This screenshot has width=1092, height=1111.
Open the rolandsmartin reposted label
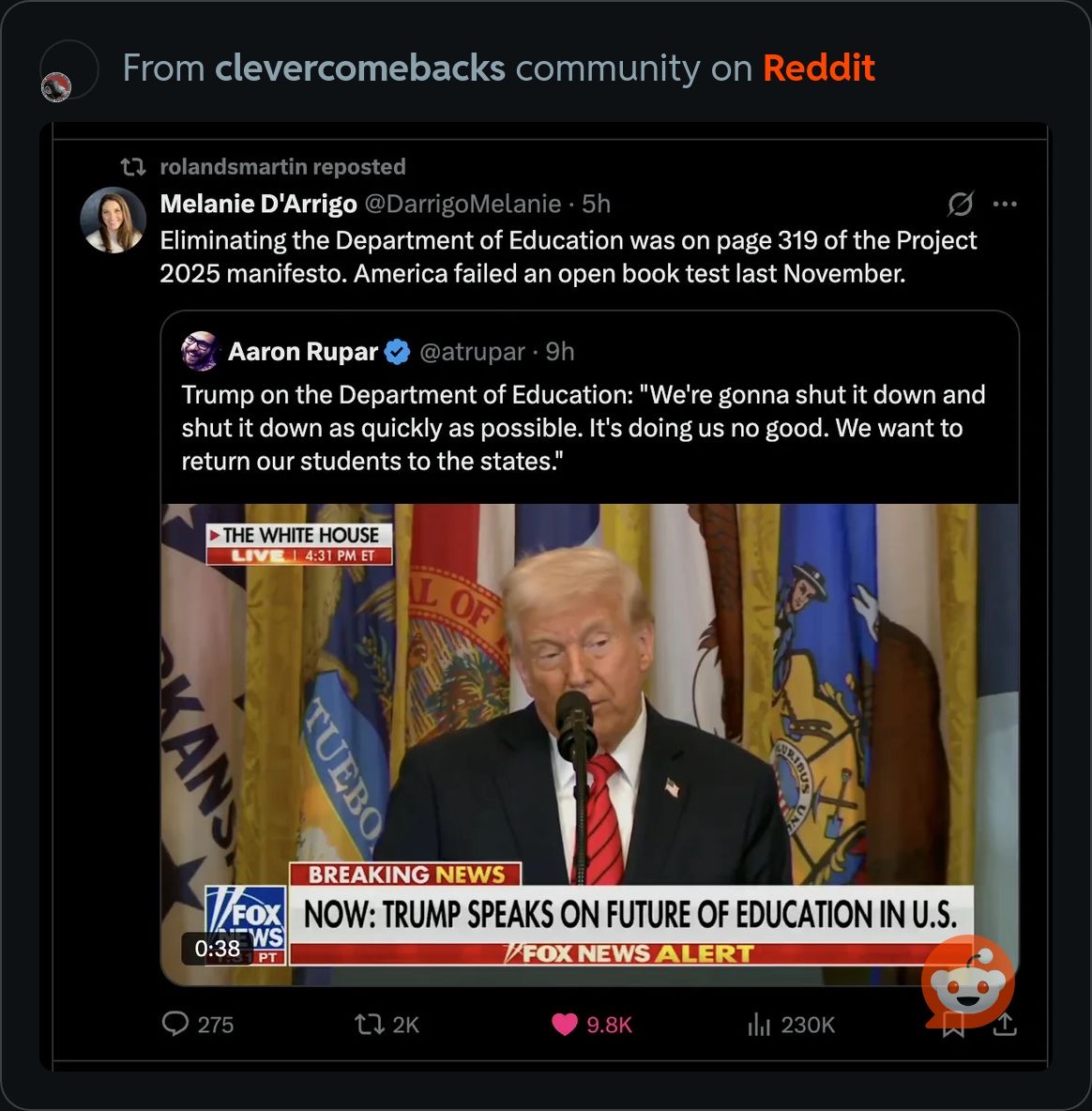(x=282, y=166)
